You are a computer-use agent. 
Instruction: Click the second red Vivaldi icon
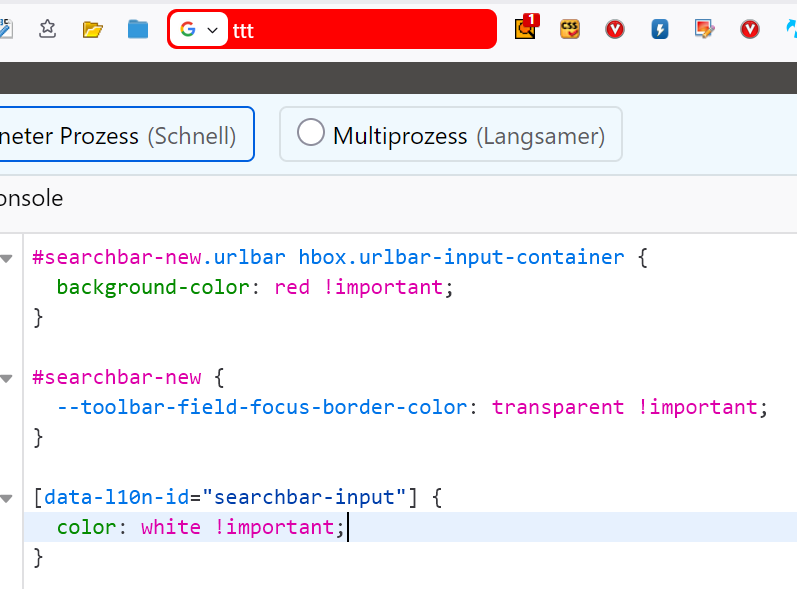point(750,29)
